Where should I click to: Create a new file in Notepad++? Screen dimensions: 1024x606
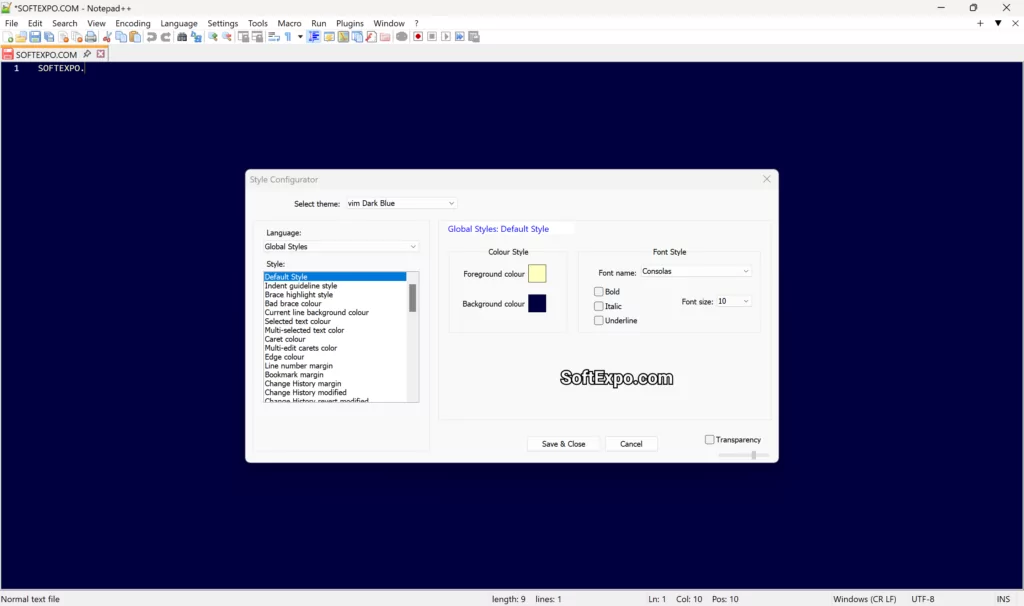(x=8, y=35)
